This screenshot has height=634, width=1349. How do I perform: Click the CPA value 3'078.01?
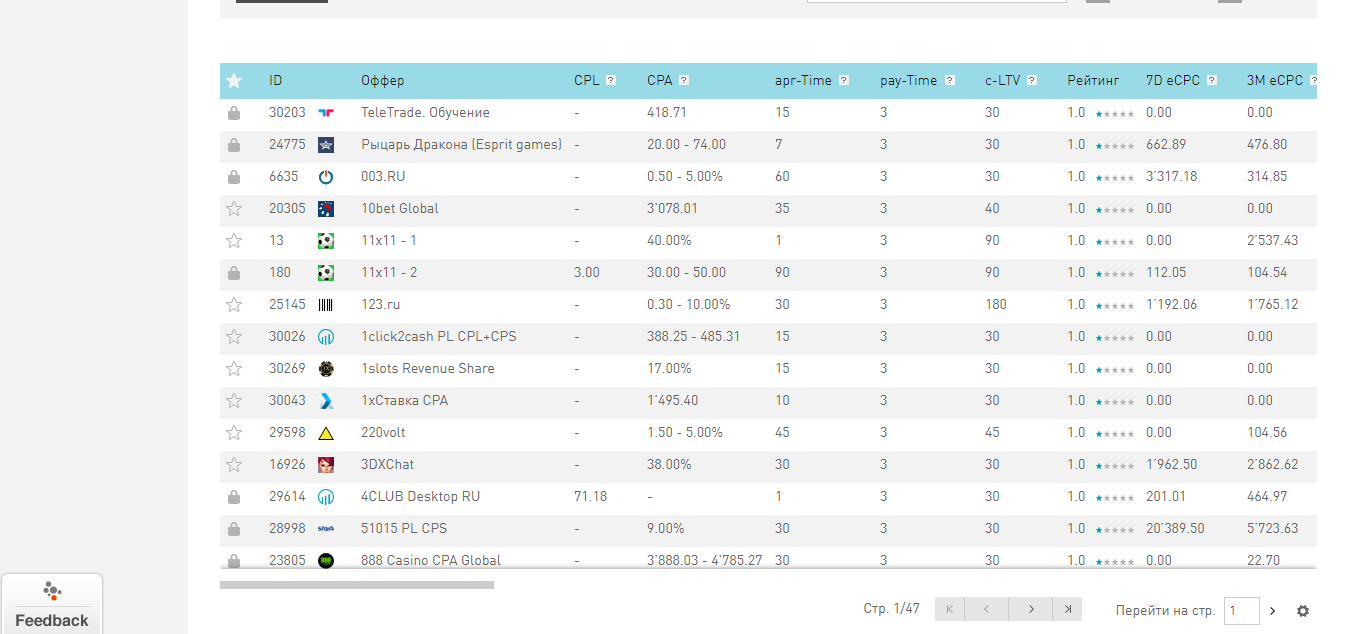coord(672,209)
